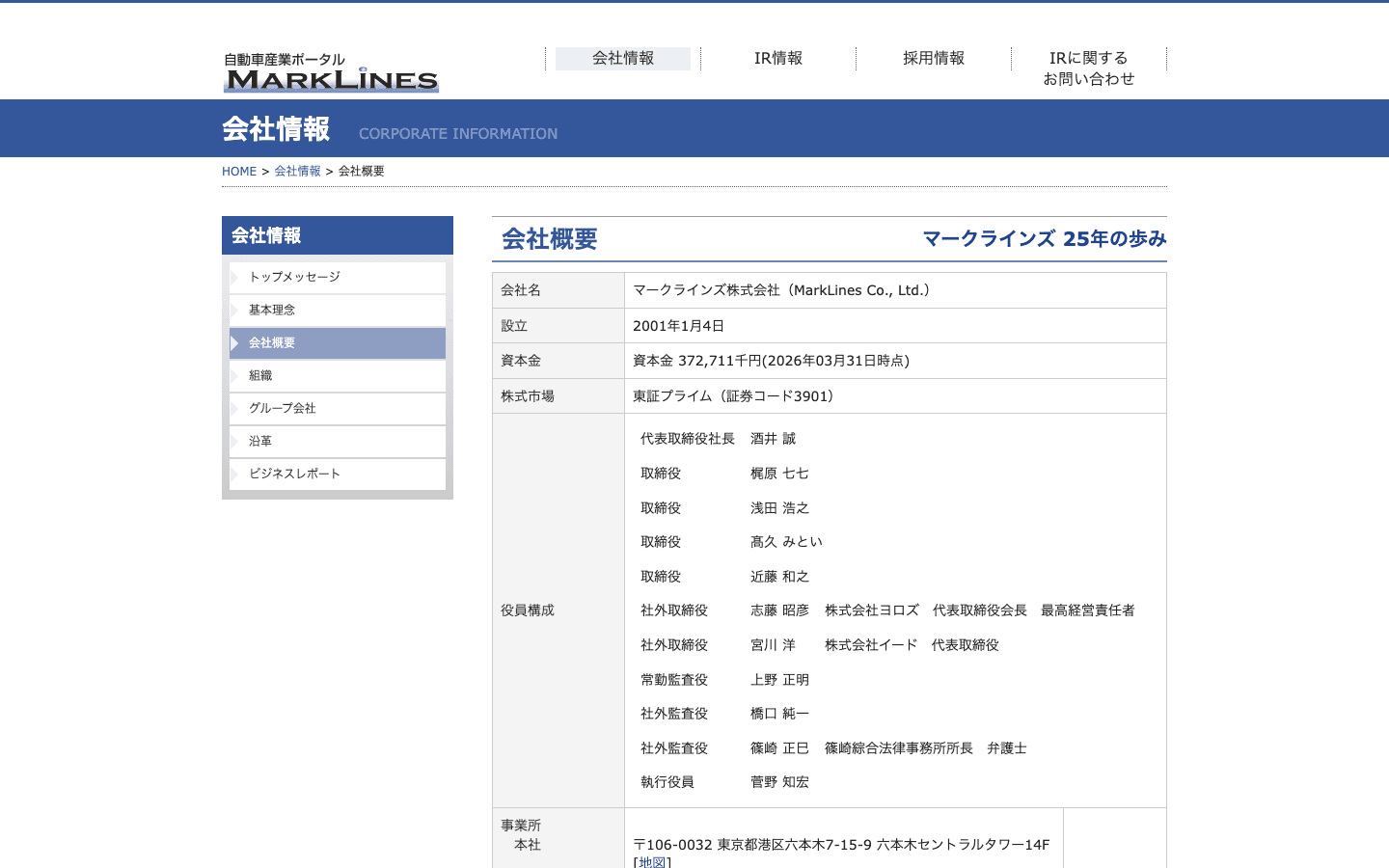The width and height of the screenshot is (1389, 868).
Task: Click the 会社情報 breadcrumb link
Action: click(x=297, y=172)
